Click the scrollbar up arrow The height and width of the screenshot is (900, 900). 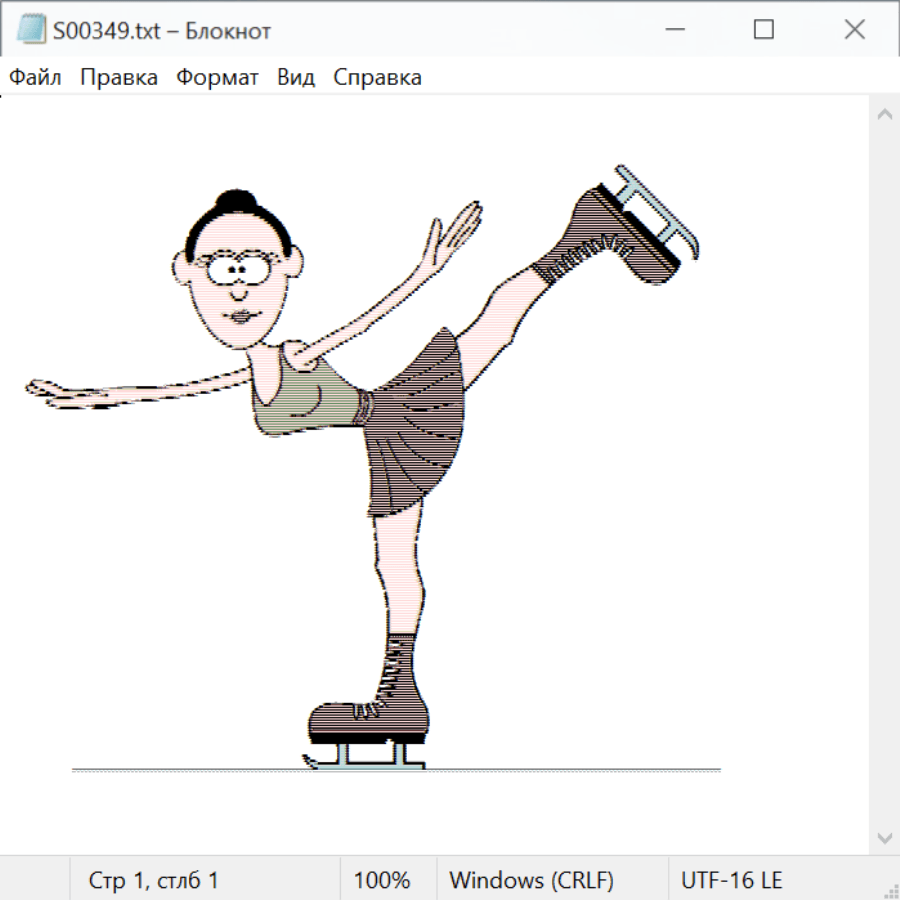[x=884, y=115]
